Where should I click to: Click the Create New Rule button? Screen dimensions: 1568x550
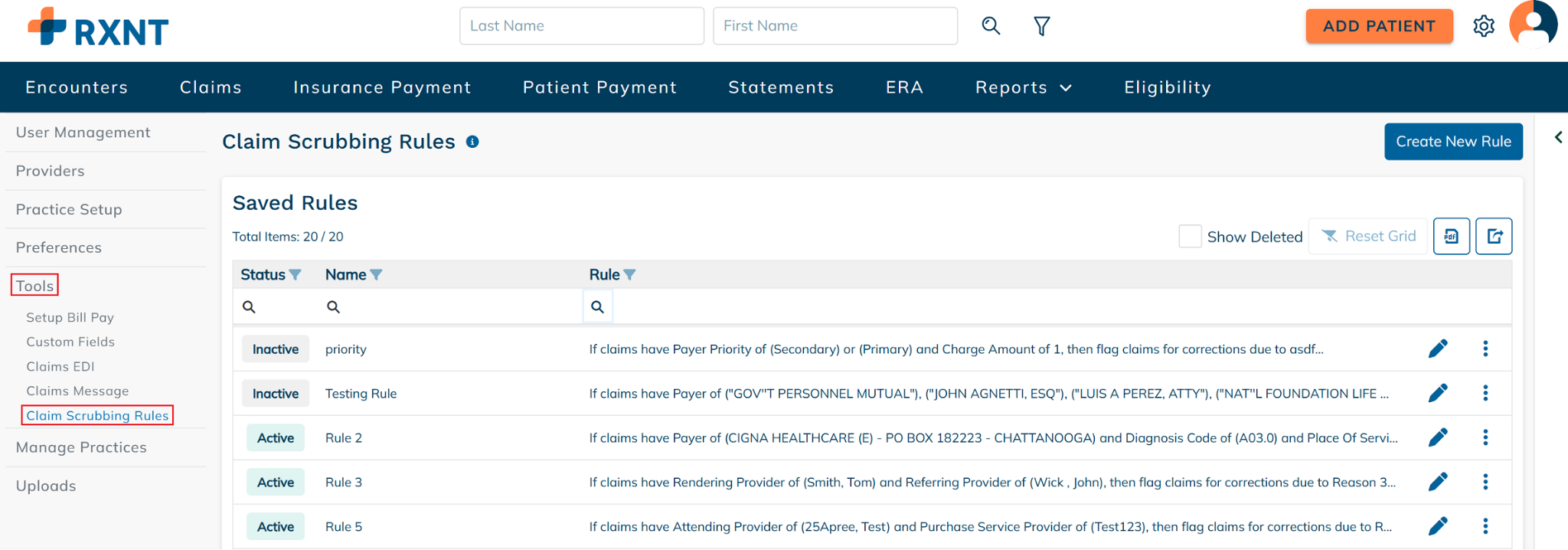[1452, 142]
